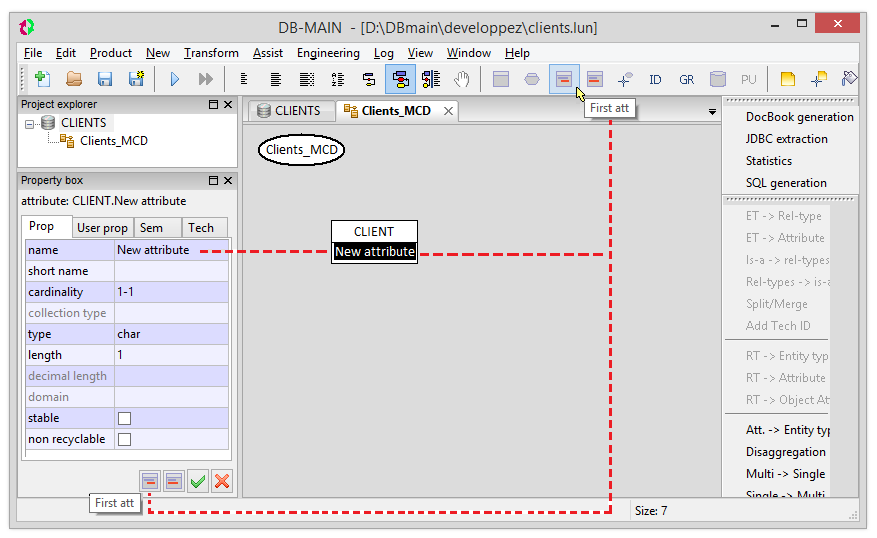Click the link note toolbar icon
This screenshot has width=877, height=538.
click(x=819, y=79)
